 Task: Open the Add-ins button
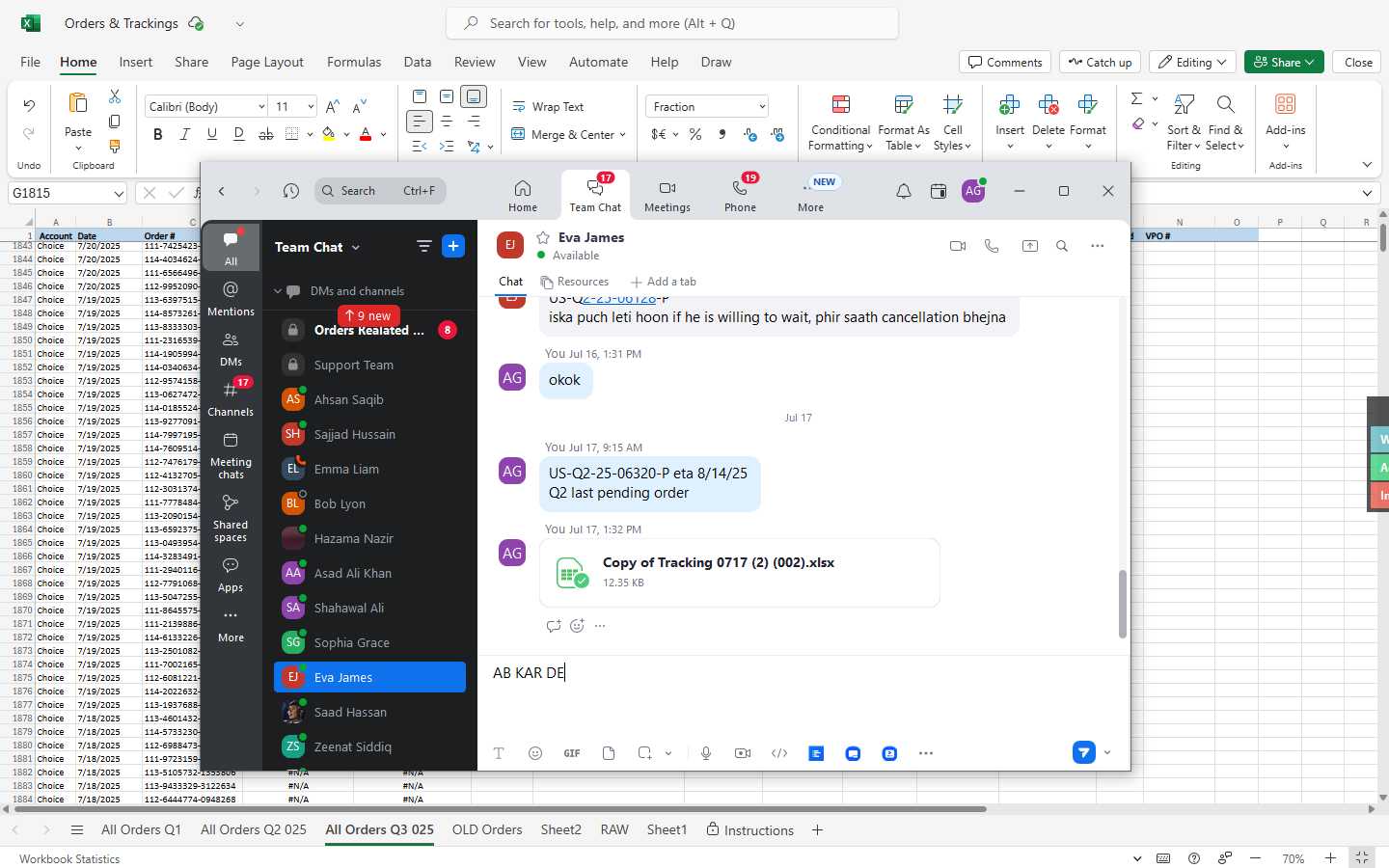point(1285,122)
